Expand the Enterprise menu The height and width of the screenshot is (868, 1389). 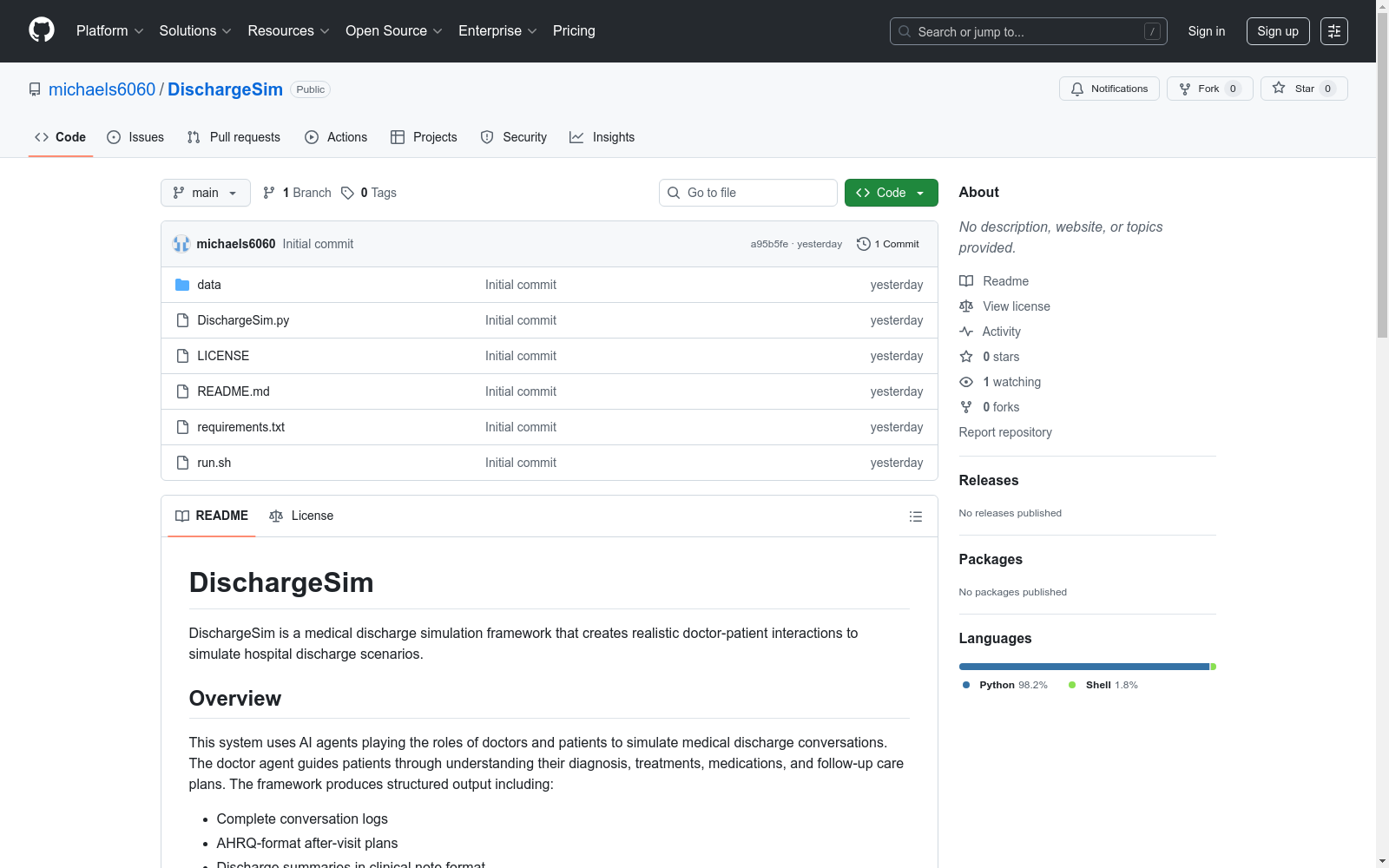(497, 31)
